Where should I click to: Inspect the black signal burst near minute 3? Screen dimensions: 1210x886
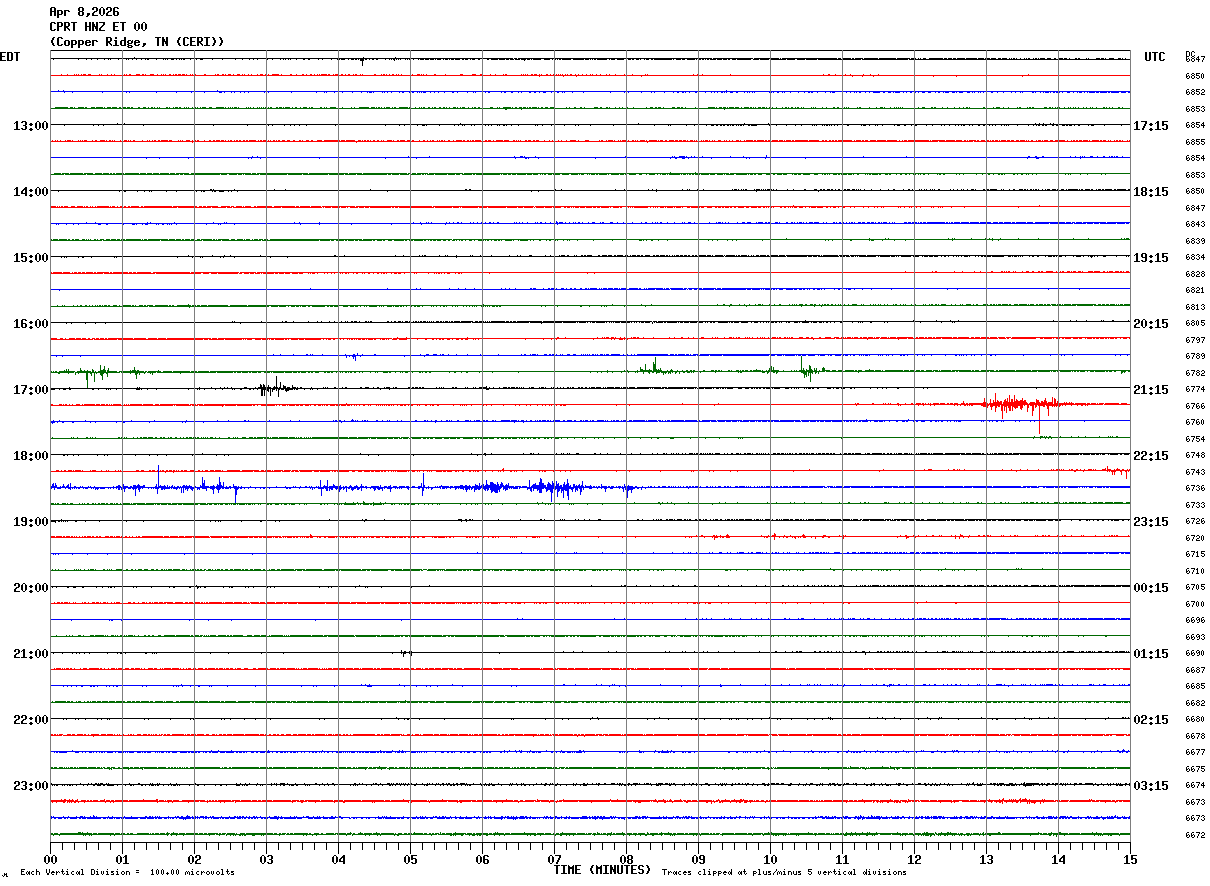pyautogui.click(x=273, y=388)
